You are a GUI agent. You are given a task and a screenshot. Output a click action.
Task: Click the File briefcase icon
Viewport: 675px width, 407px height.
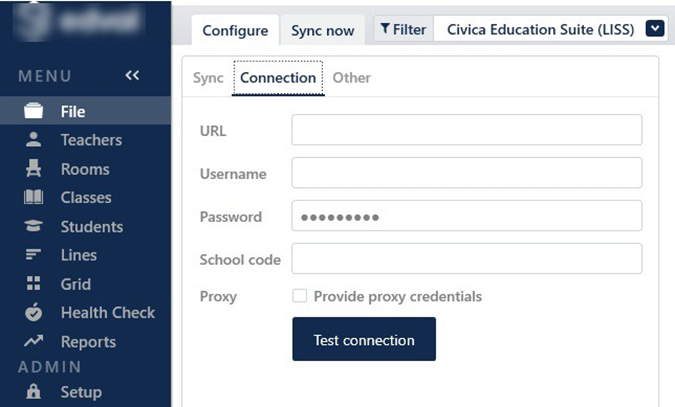[x=33, y=112]
